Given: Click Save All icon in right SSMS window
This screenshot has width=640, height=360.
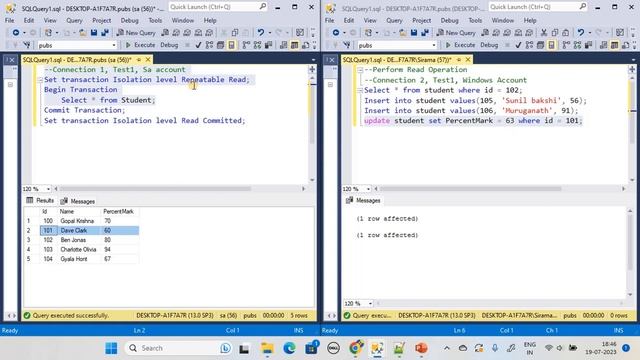Looking at the screenshot, I should coord(425,33).
